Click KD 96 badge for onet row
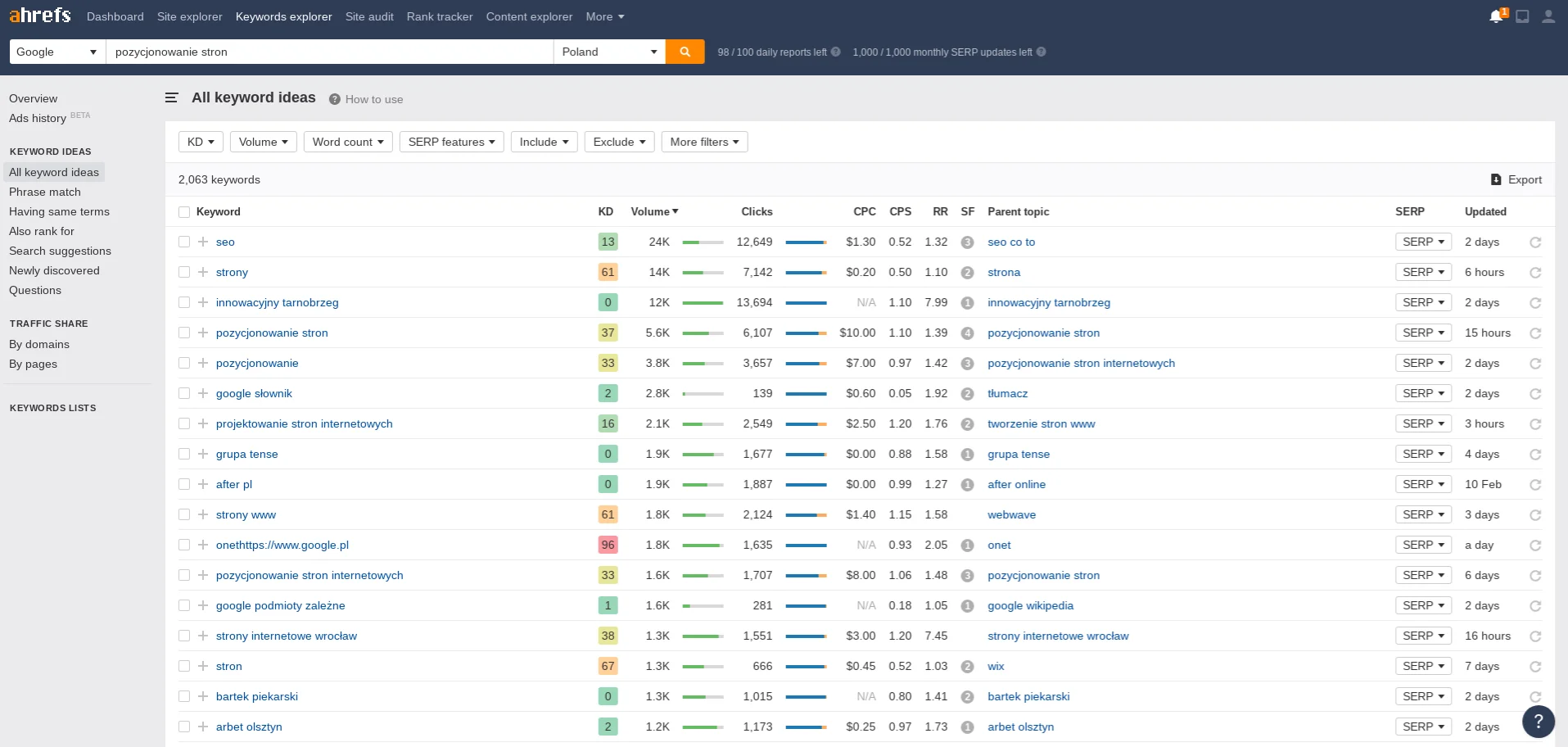This screenshot has width=1568, height=747. click(608, 545)
